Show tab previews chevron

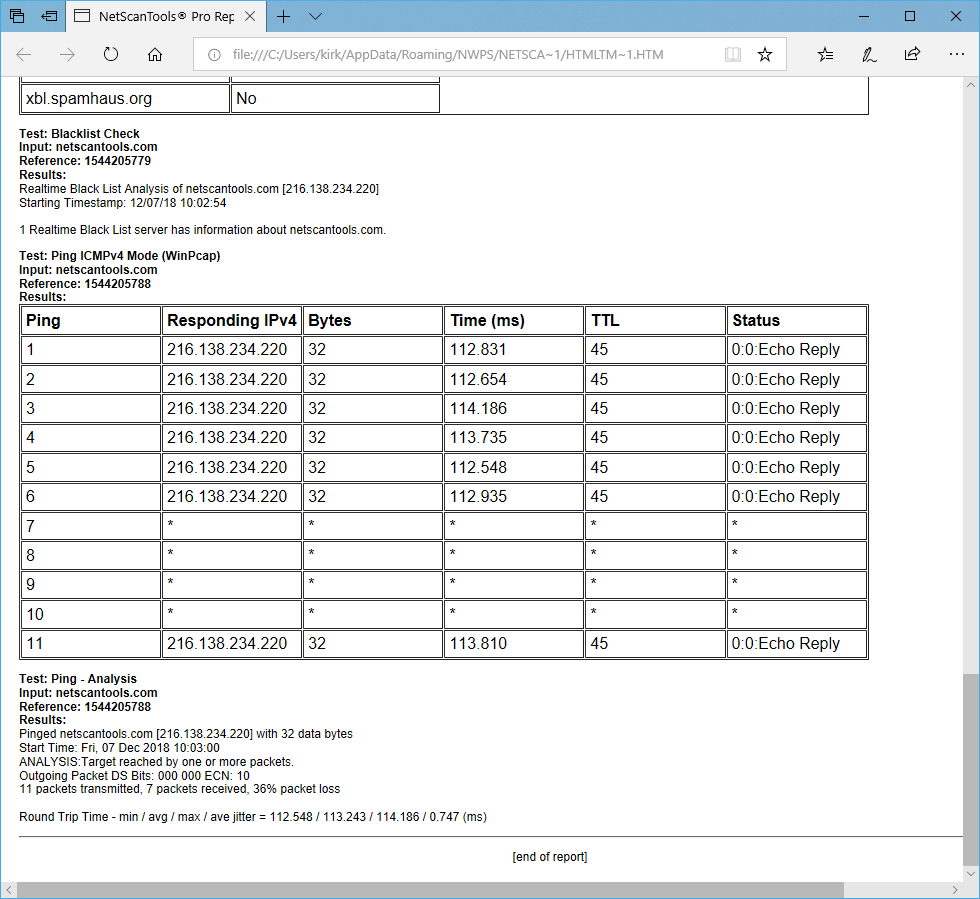click(x=315, y=16)
